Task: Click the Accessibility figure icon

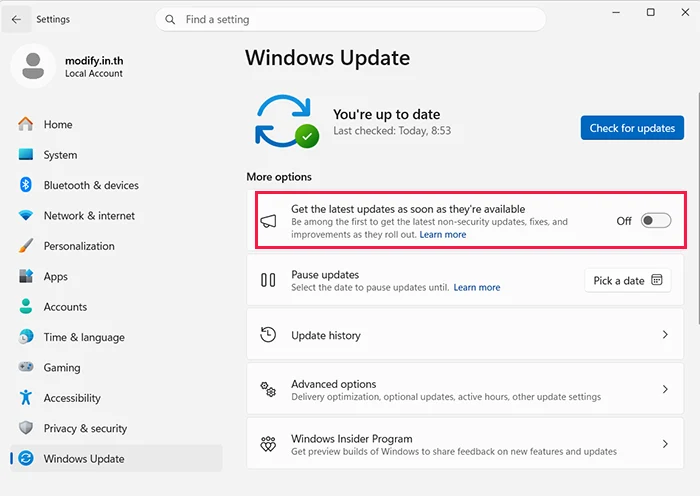Action: click(x=26, y=397)
